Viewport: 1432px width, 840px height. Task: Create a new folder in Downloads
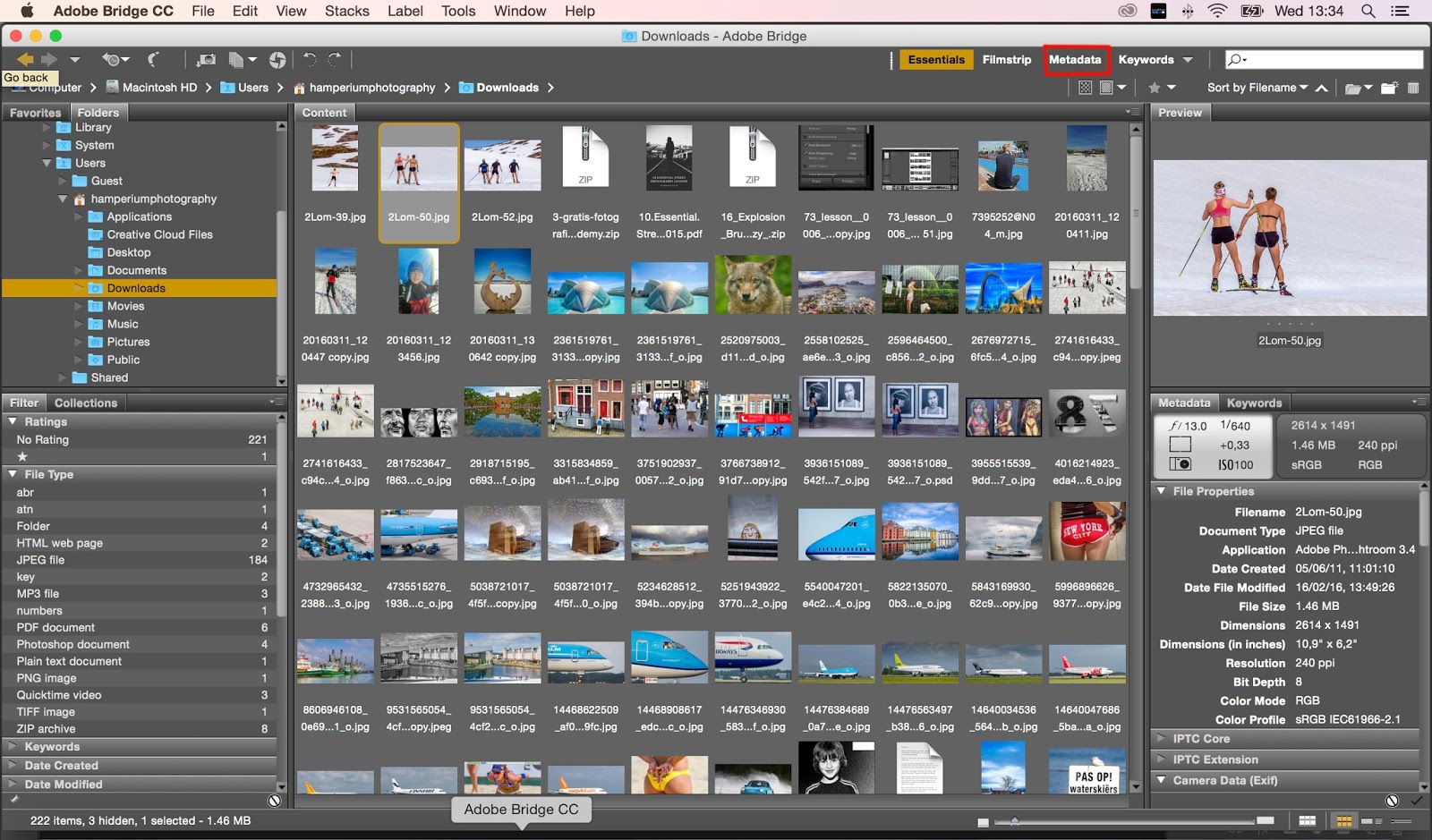point(1389,88)
